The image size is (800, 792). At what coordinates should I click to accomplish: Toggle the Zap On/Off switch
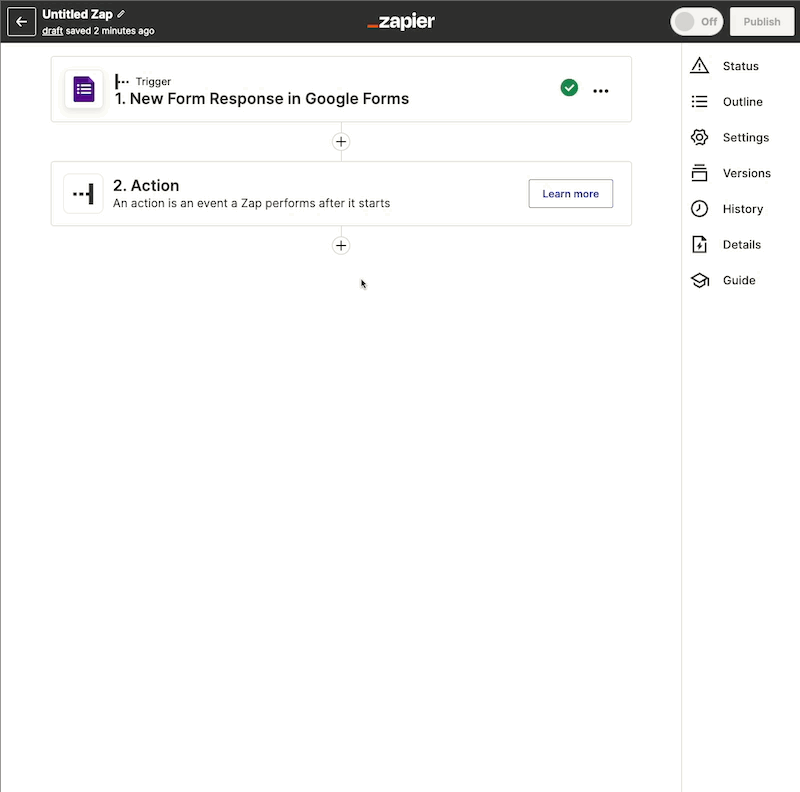tap(696, 21)
